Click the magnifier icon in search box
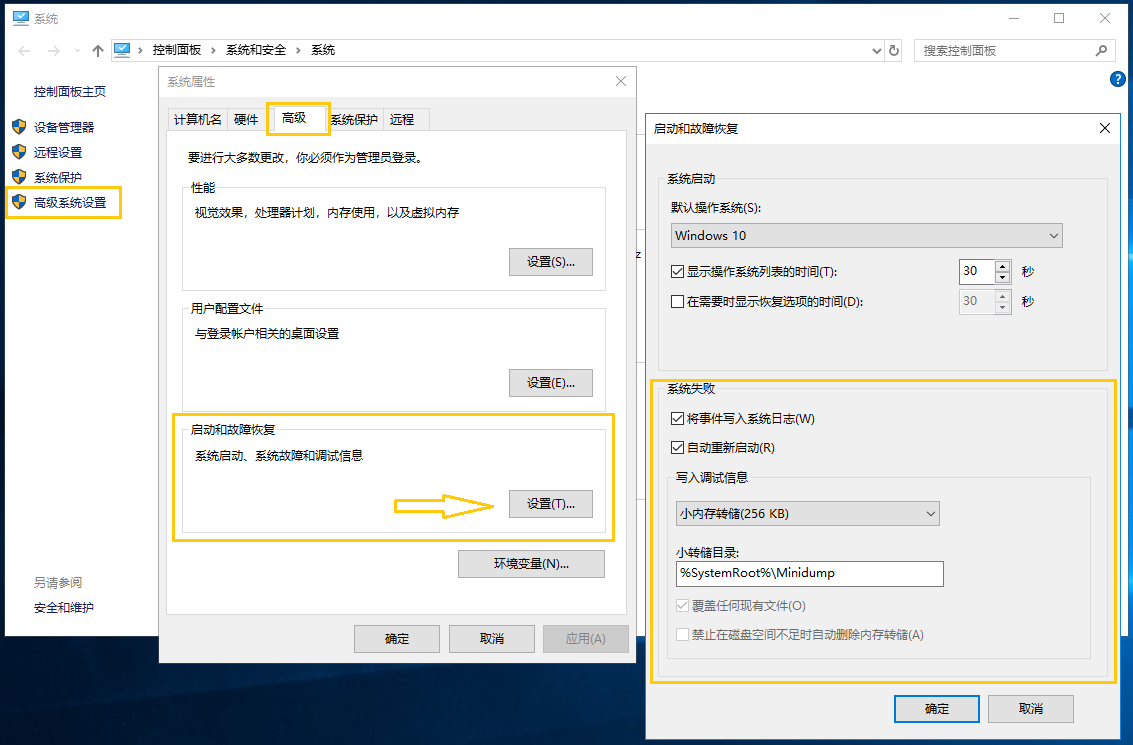The image size is (1133, 745). pos(1101,50)
